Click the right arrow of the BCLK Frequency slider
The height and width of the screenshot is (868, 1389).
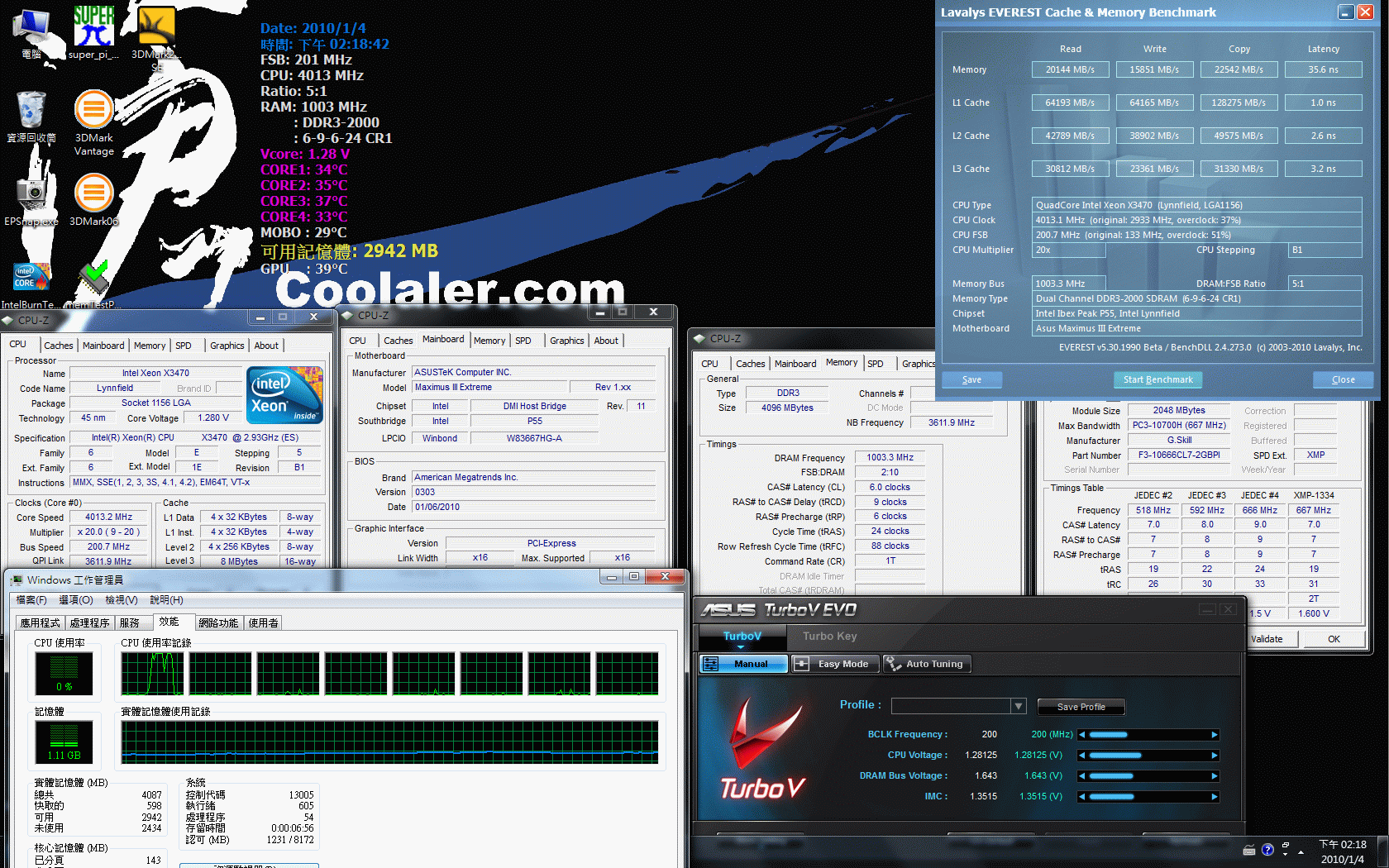1215,735
